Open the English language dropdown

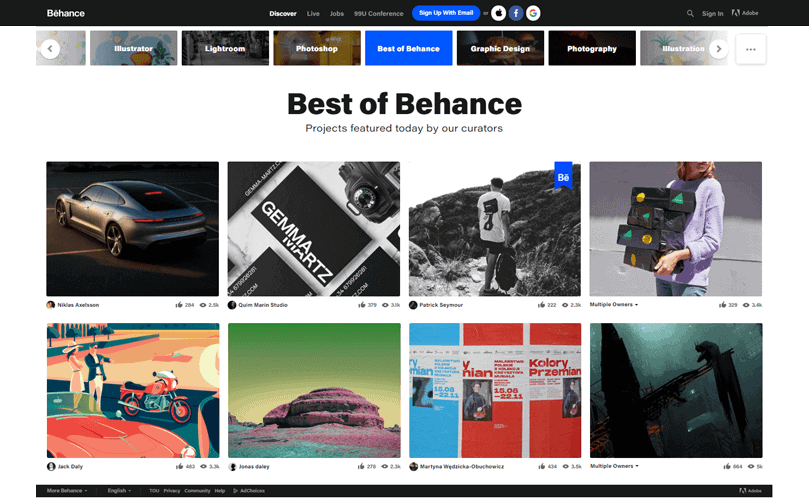[x=119, y=491]
